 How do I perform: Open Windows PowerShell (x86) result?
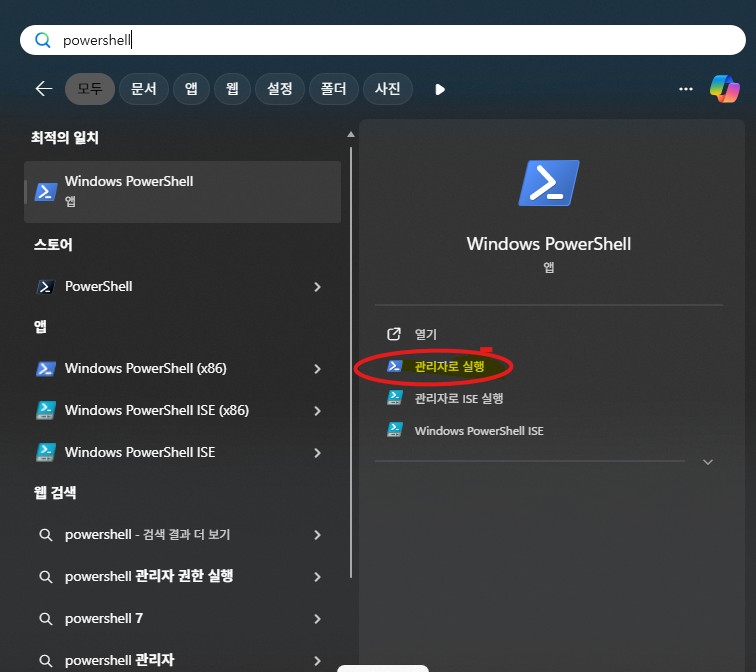(182, 369)
